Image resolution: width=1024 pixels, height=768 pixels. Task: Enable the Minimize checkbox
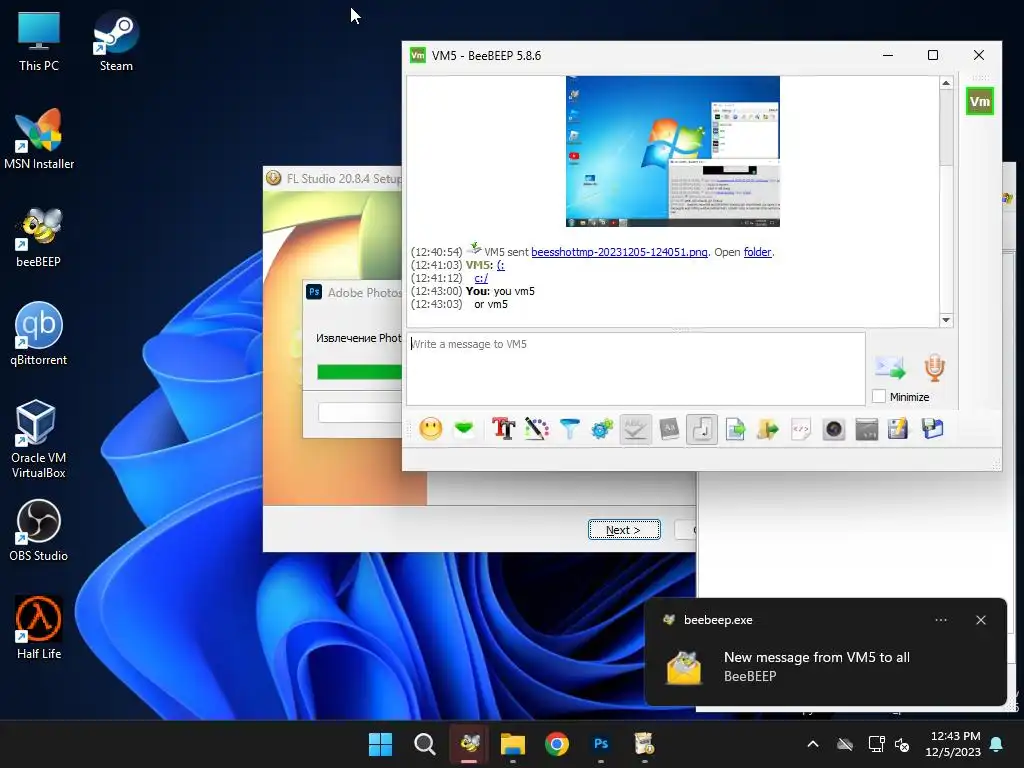(x=879, y=396)
